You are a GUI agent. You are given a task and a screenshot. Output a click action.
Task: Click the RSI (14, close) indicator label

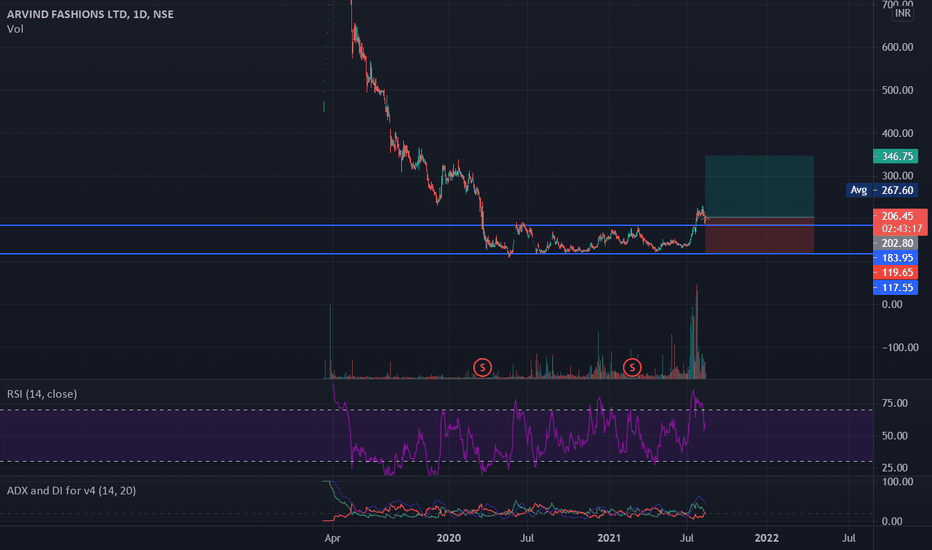click(x=42, y=394)
